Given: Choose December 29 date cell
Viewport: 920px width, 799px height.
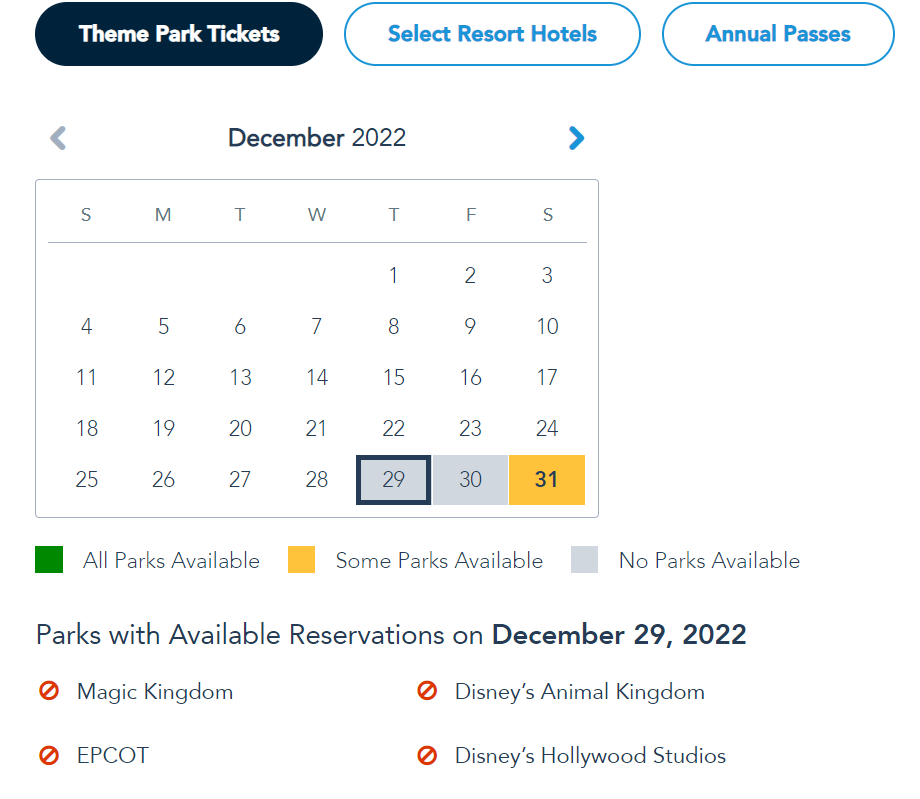Looking at the screenshot, I should click(x=394, y=480).
